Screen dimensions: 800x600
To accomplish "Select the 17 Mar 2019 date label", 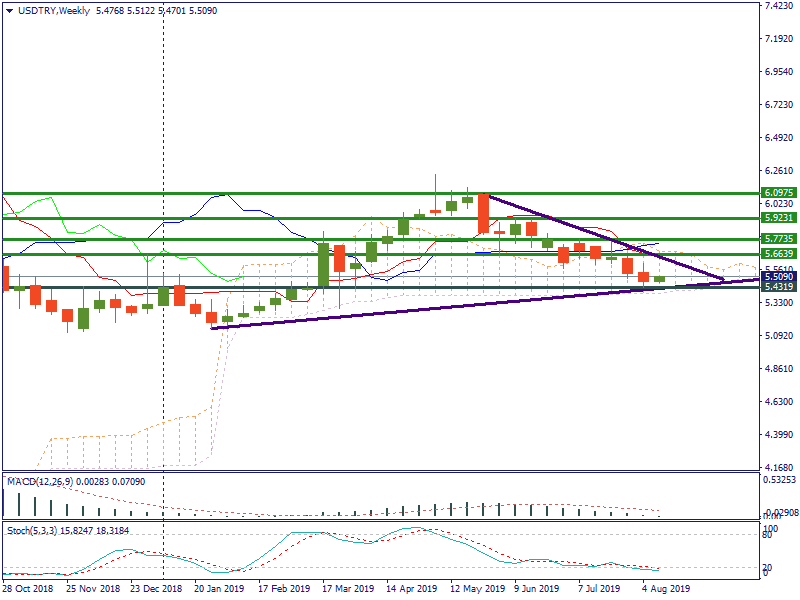I will [x=348, y=589].
